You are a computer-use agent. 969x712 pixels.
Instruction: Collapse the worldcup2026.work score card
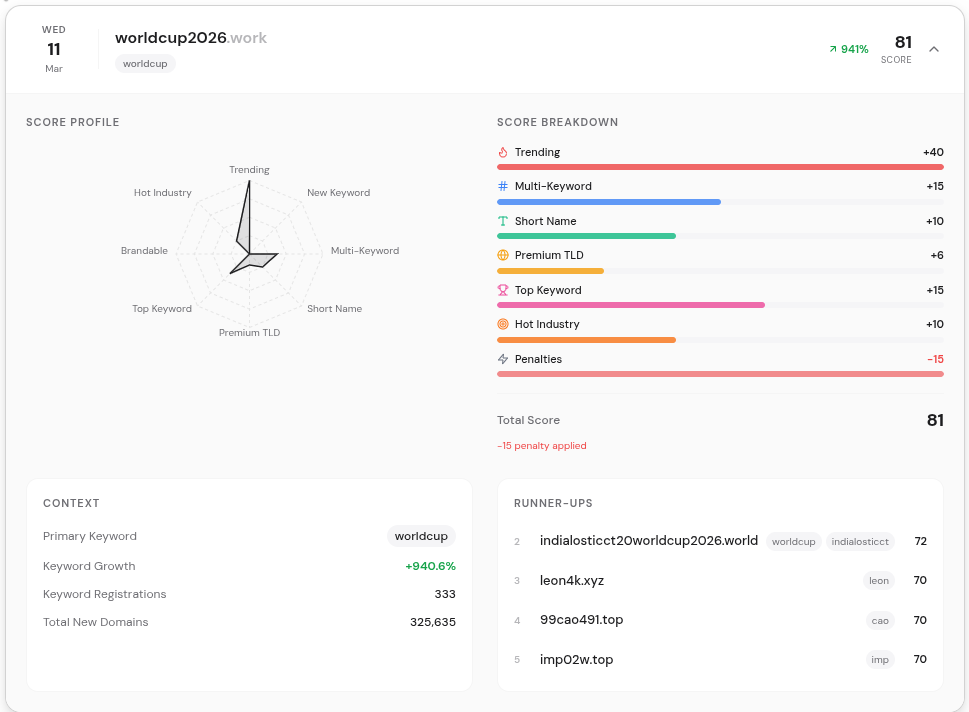[x=933, y=48]
